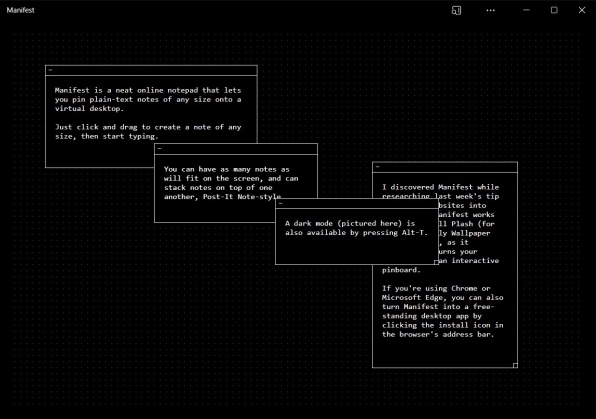Click the text 'size, then start typing.'
Viewport: 596px width, 419px height.
coord(106,136)
